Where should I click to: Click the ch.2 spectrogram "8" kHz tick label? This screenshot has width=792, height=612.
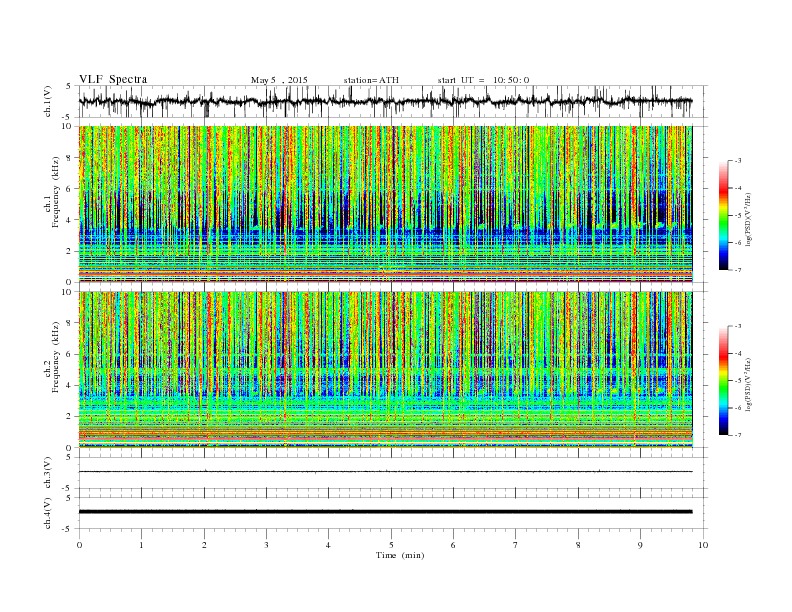(x=70, y=323)
